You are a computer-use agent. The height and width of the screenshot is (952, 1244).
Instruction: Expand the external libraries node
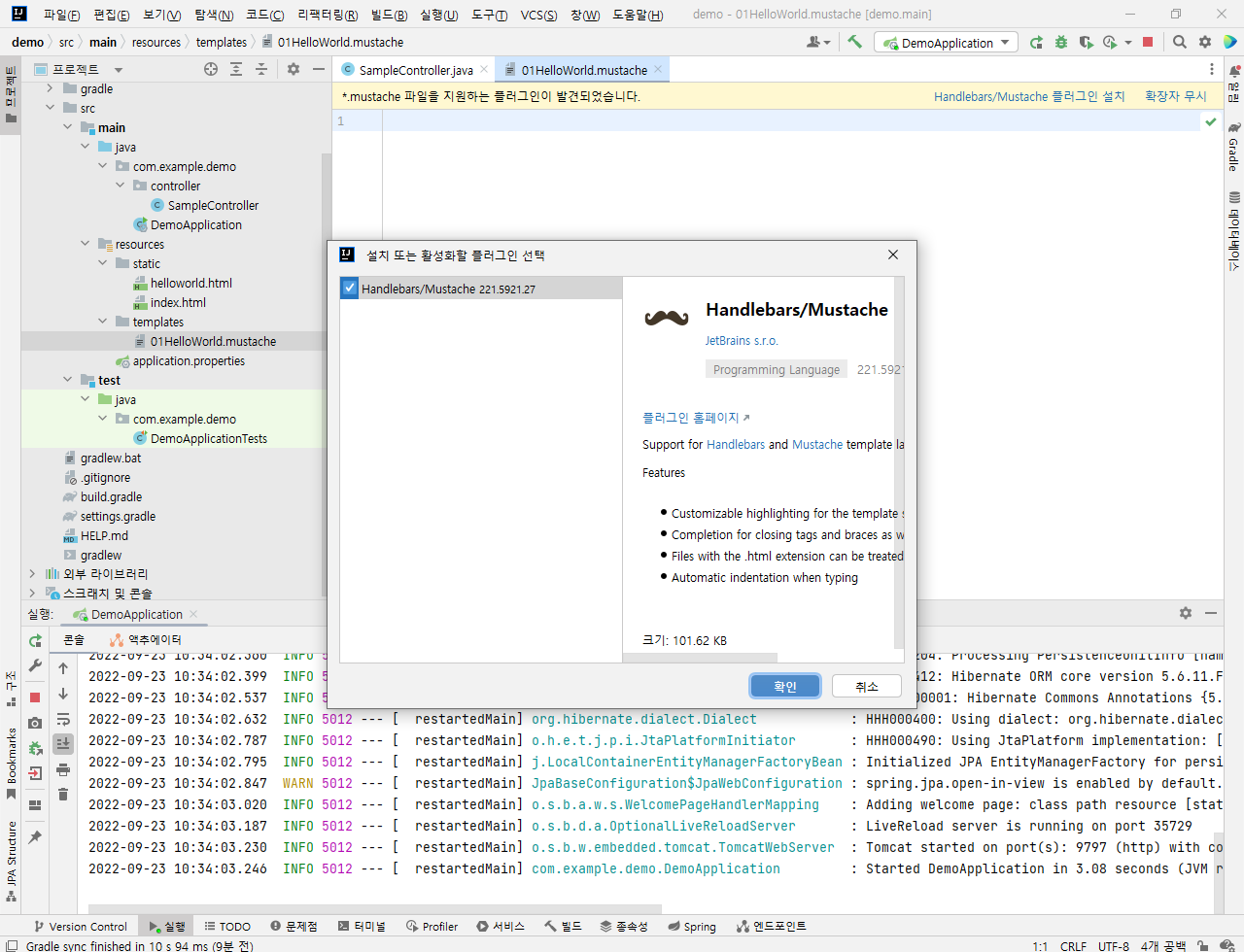(x=33, y=574)
